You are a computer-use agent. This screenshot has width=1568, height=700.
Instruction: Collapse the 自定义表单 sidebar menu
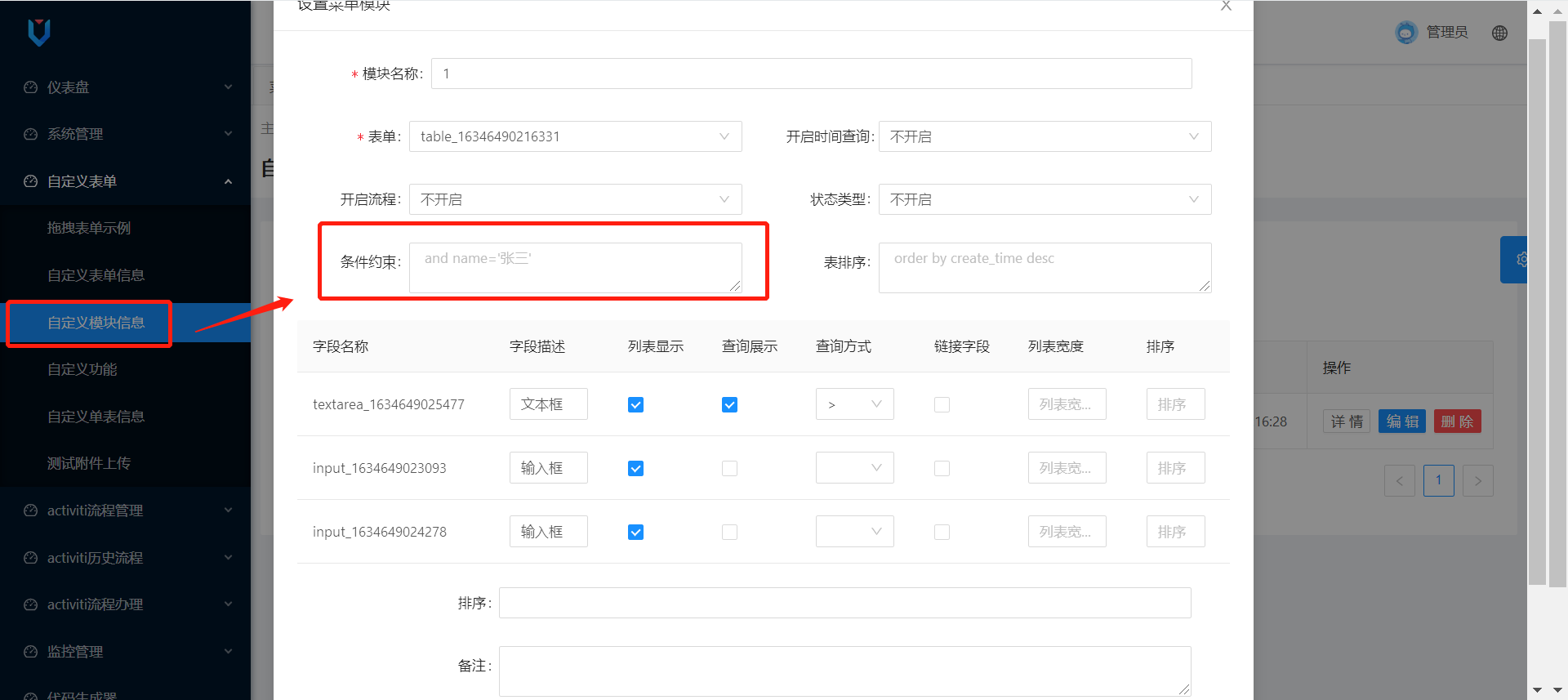[x=125, y=181]
